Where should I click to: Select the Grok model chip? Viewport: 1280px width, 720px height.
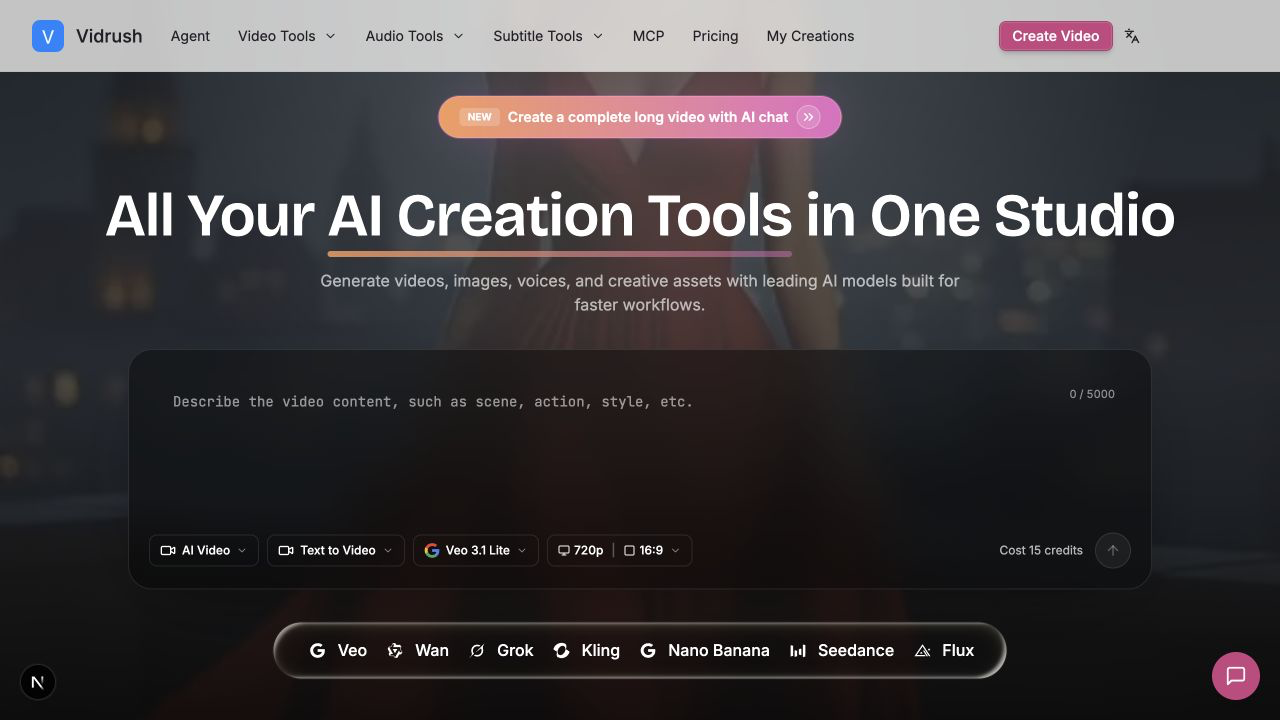[x=501, y=650]
